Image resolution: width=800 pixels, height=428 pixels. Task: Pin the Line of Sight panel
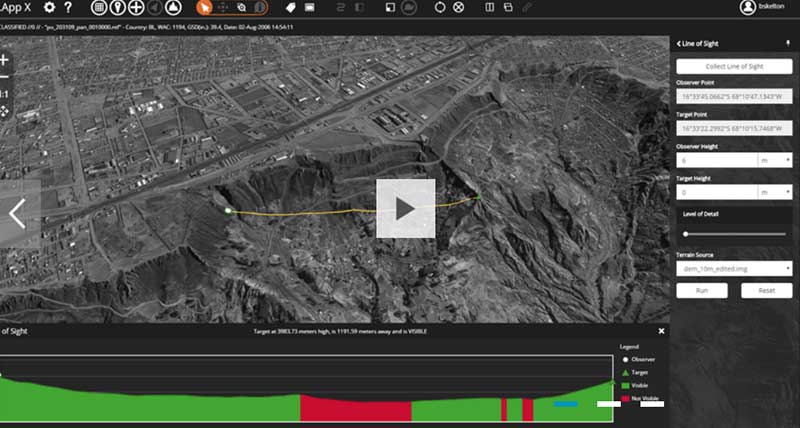788,44
